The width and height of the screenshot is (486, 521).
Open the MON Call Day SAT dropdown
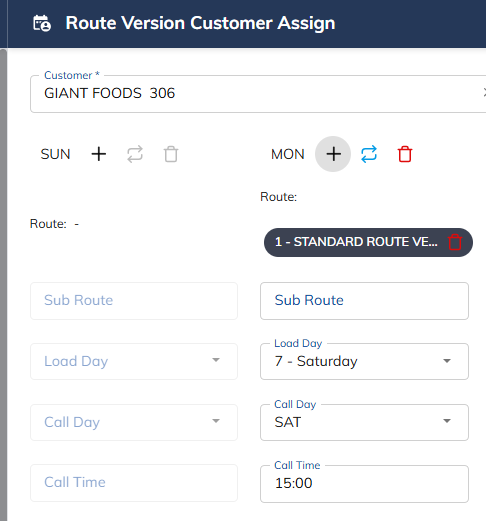(364, 422)
